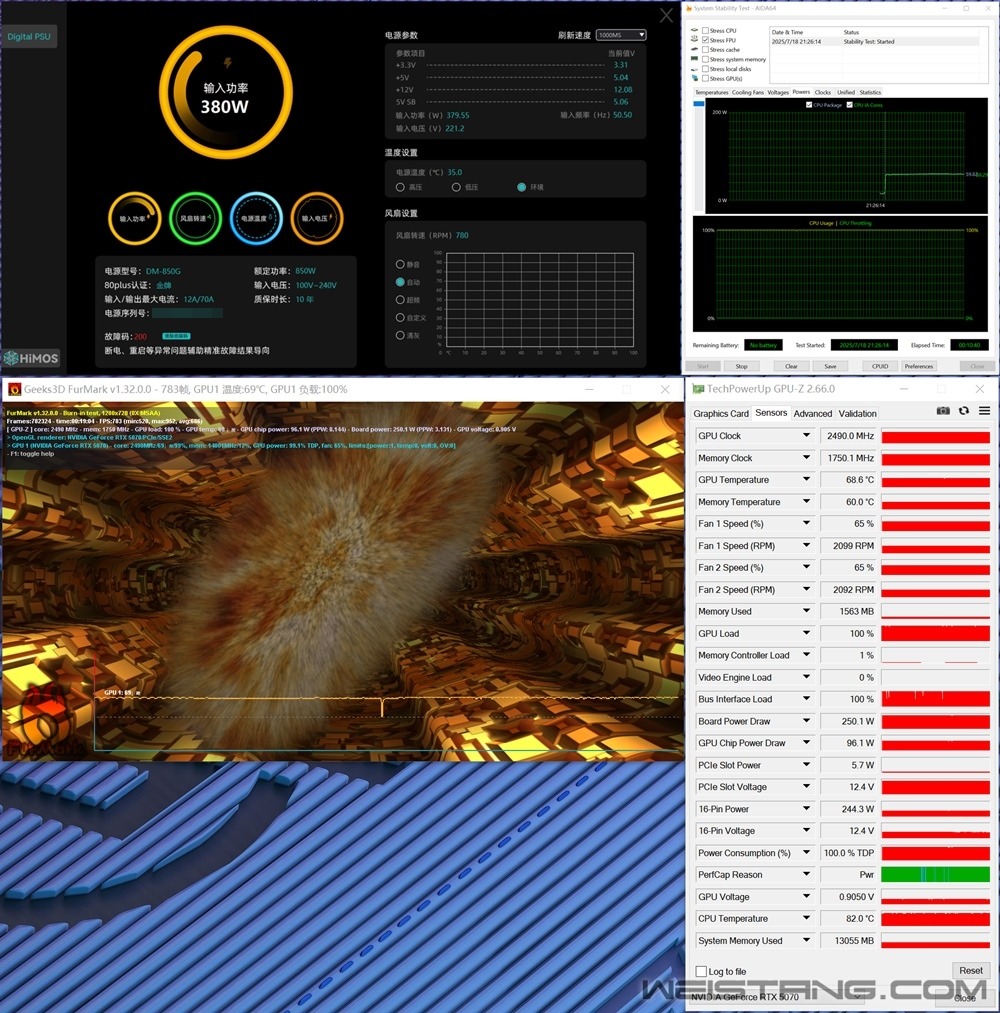Open the 刷新速度 1000MS dropdown
1000x1013 pixels.
(x=621, y=35)
